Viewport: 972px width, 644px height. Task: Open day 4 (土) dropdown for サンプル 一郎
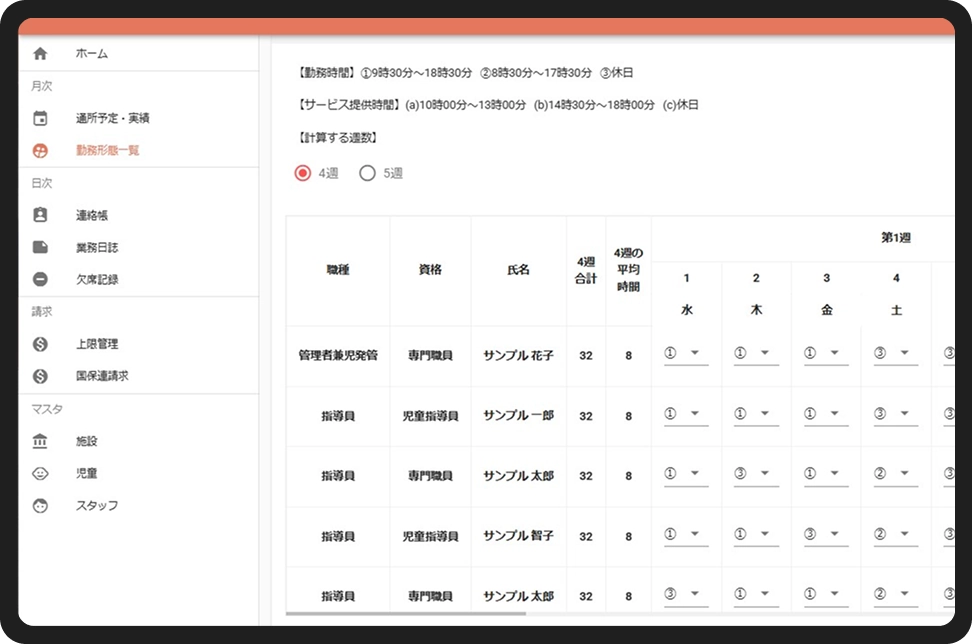896,414
